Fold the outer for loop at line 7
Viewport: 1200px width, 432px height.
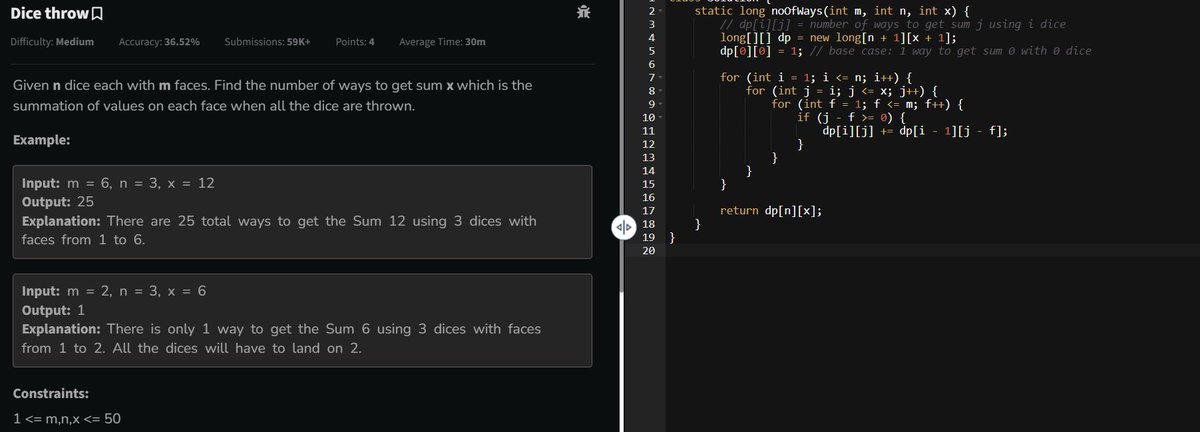(658, 77)
